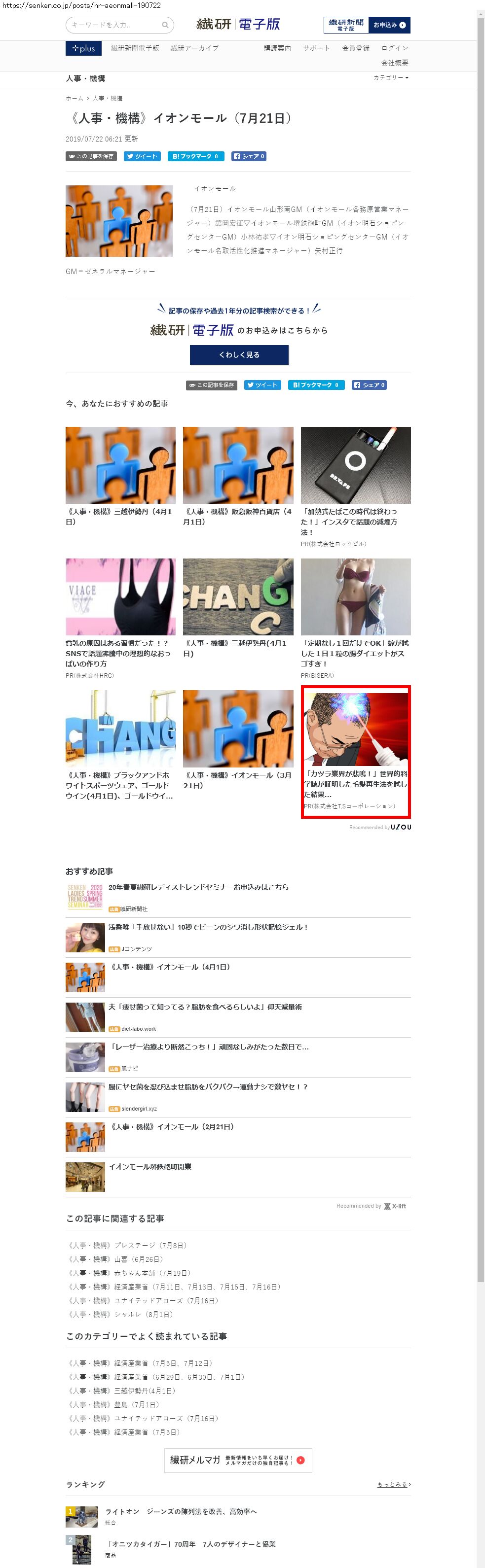The width and height of the screenshot is (485, 1568).
Task: Open the イオンモール堺鉄砲町開業 article
Action: (150, 1167)
